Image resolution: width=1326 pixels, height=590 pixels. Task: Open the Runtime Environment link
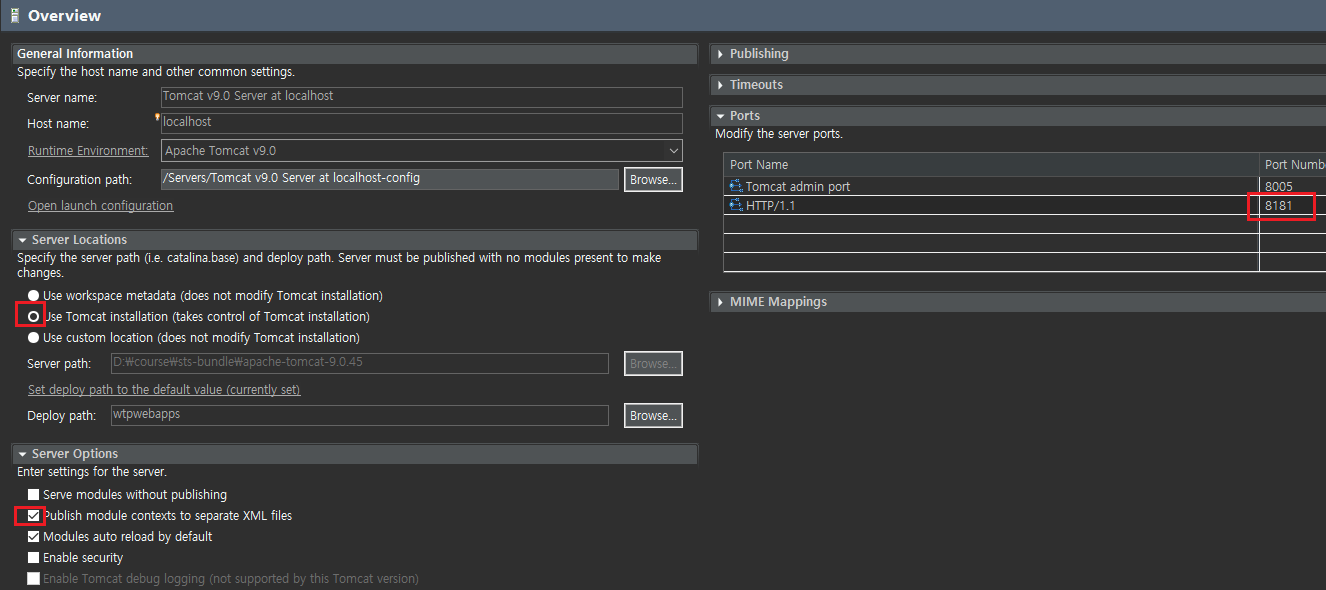coord(88,150)
